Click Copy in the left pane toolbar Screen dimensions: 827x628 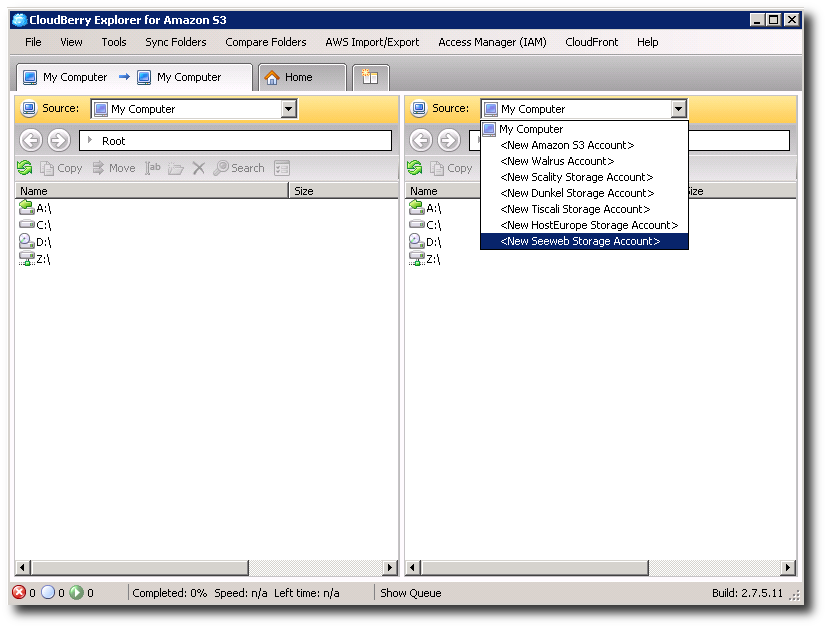62,168
